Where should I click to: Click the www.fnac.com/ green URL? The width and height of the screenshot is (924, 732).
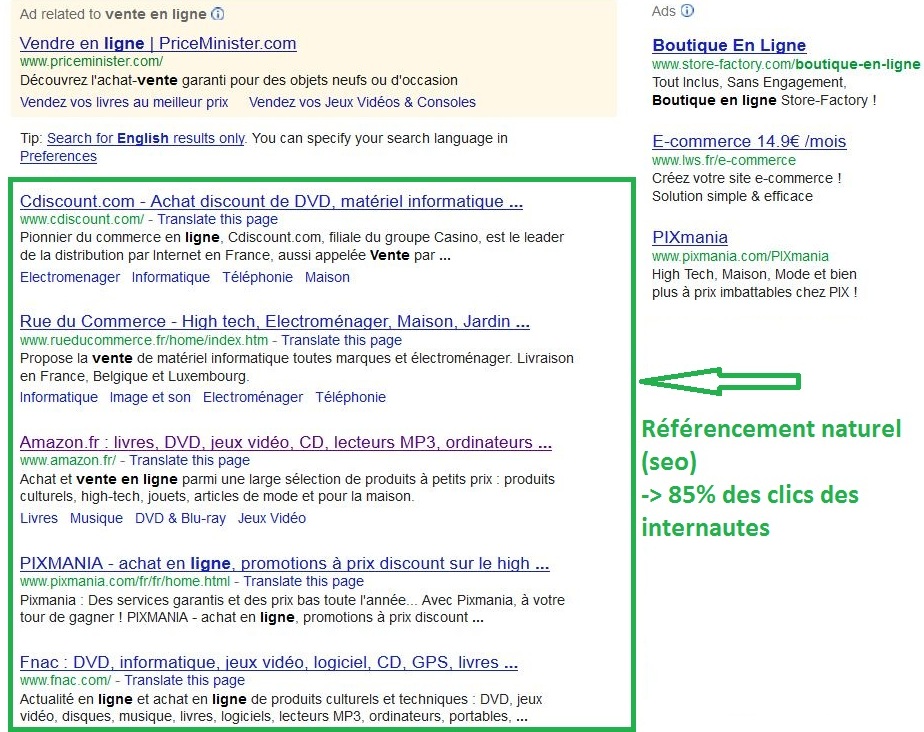(x=65, y=680)
